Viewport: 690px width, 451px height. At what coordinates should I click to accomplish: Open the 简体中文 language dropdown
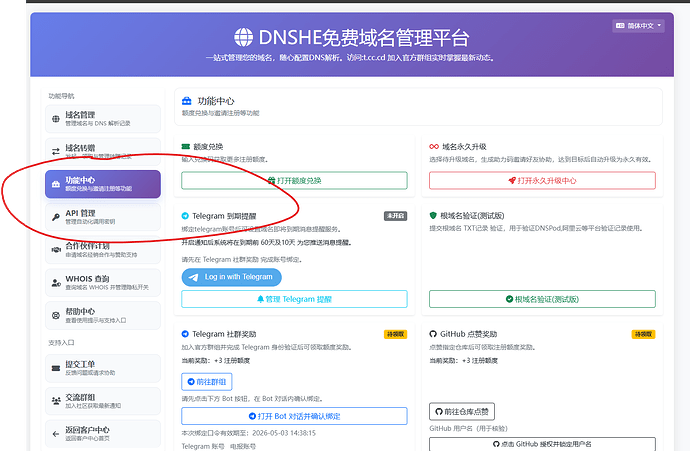[x=638, y=26]
